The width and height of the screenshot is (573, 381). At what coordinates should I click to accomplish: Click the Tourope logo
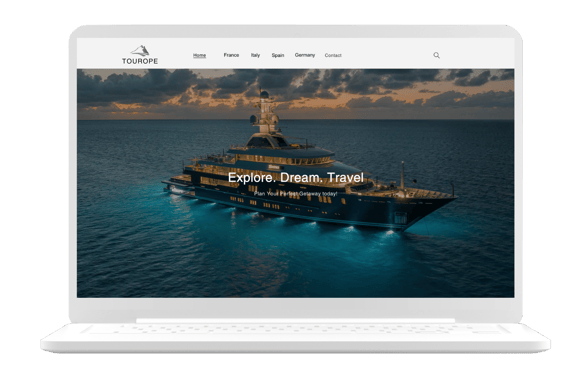click(140, 55)
